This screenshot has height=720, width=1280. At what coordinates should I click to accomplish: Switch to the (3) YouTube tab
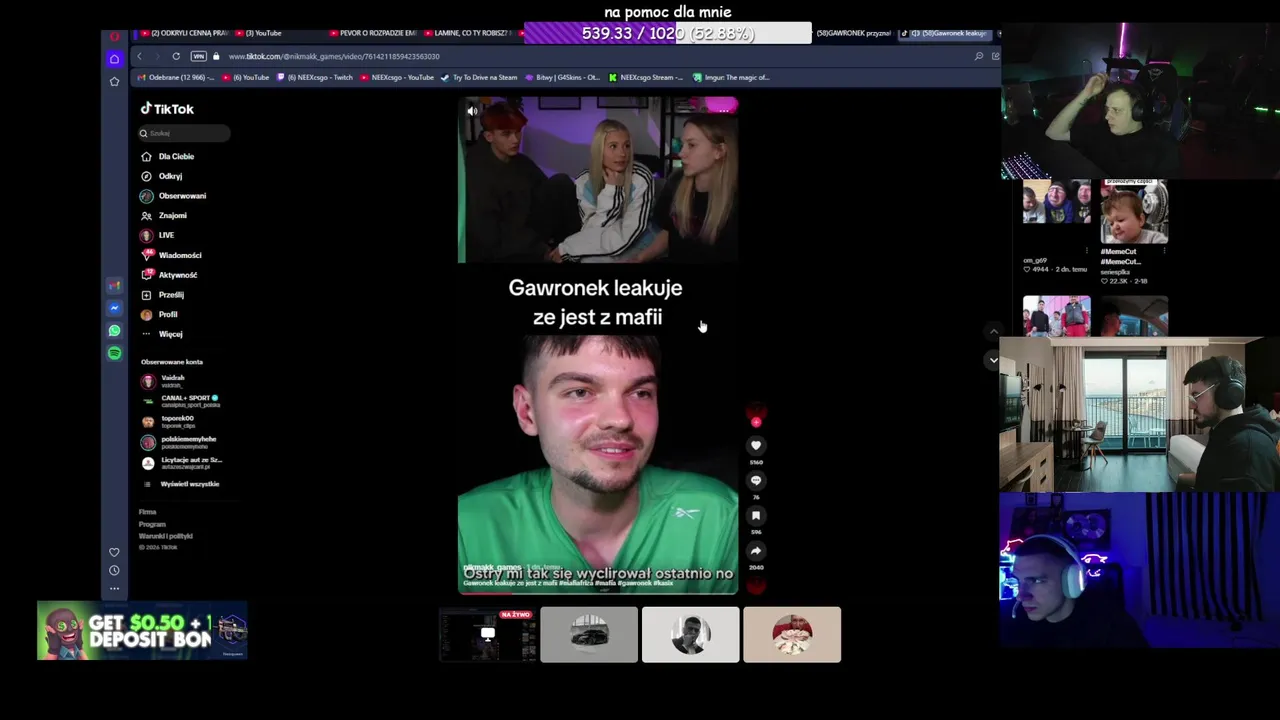[260, 33]
